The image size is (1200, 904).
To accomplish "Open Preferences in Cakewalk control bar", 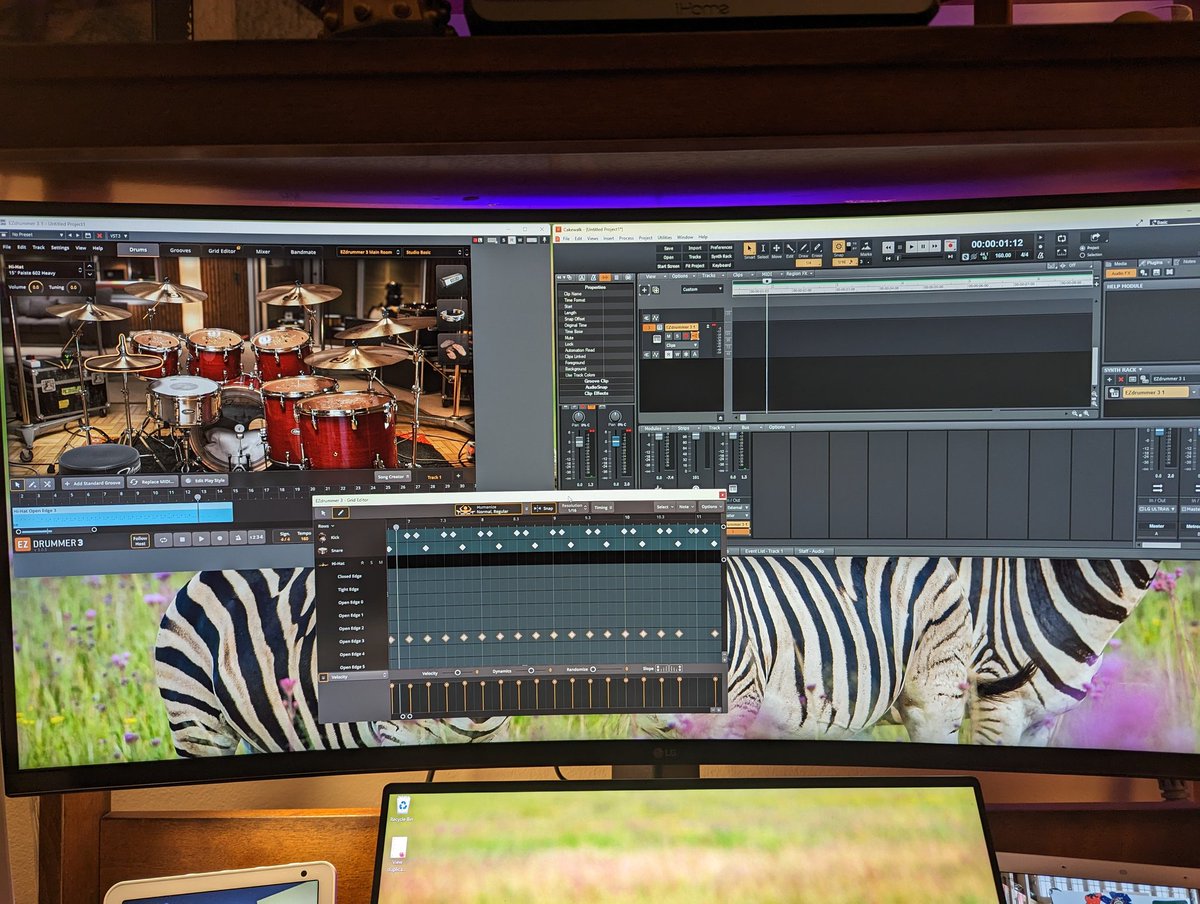I will 721,247.
